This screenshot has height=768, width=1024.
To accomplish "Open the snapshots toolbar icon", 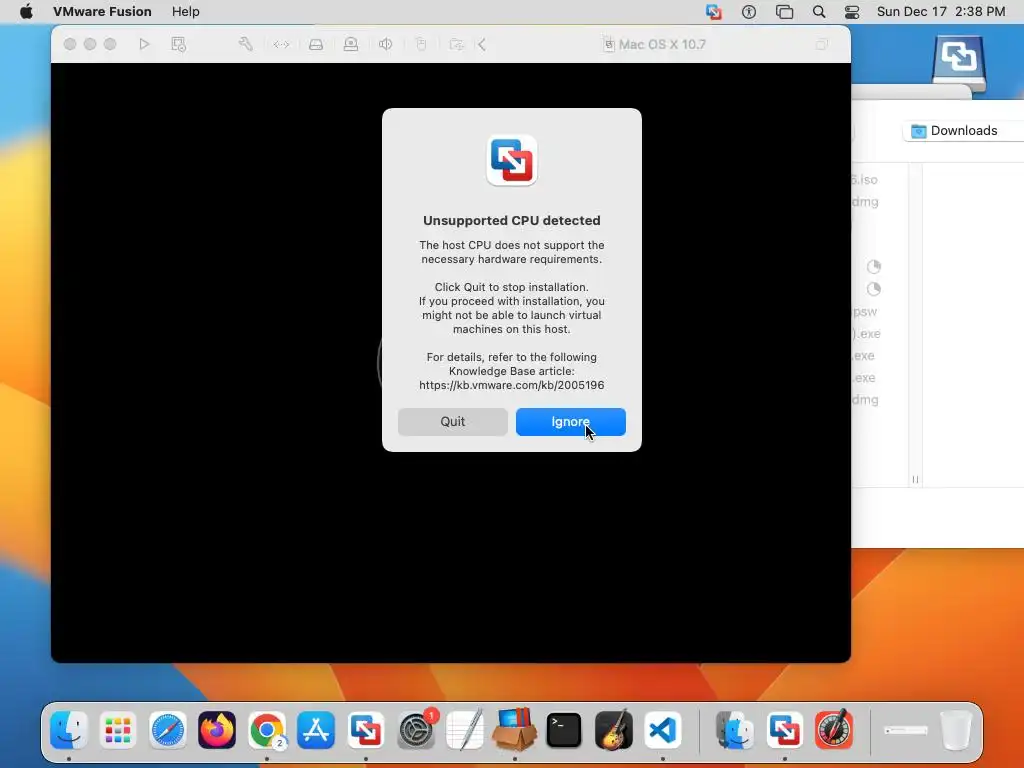I will pos(178,44).
